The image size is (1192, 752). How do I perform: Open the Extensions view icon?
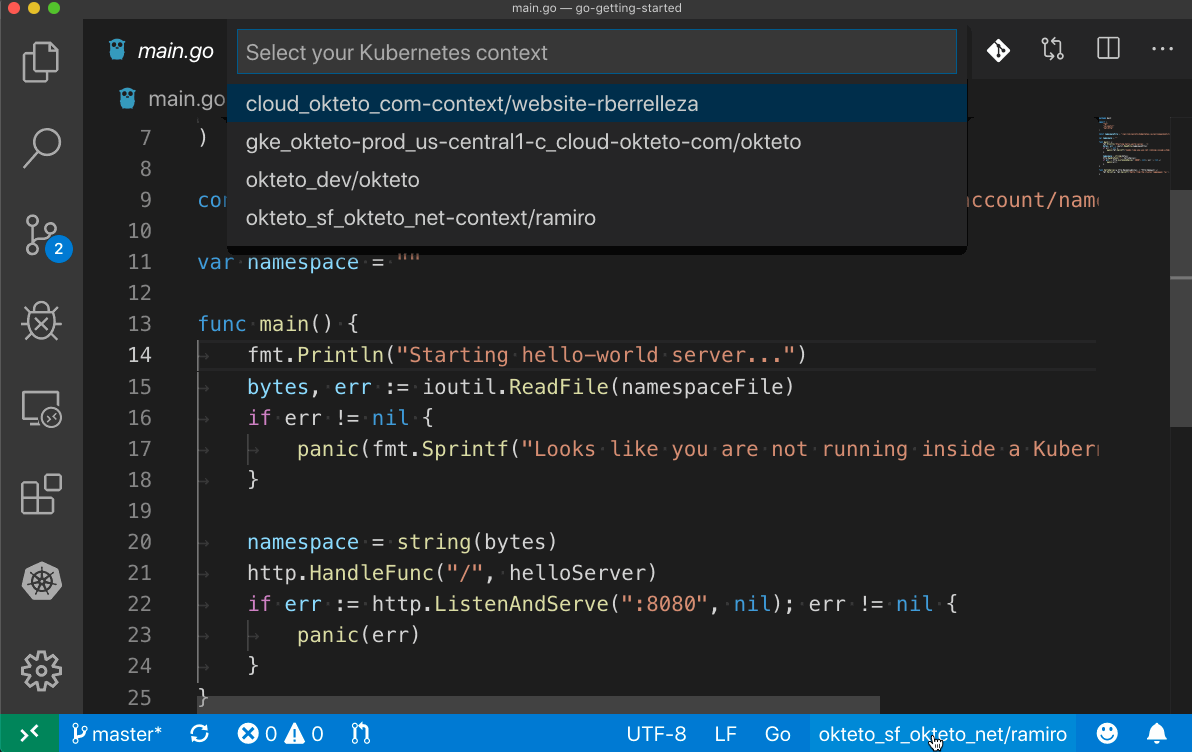pyautogui.click(x=41, y=495)
